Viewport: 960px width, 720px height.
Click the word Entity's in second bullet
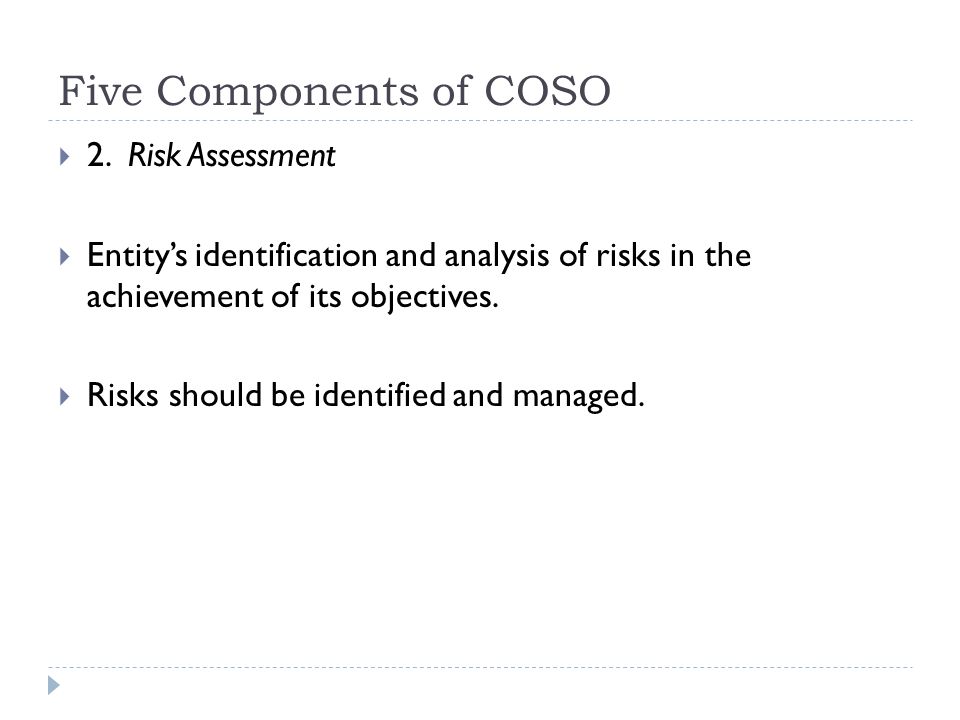(x=137, y=256)
